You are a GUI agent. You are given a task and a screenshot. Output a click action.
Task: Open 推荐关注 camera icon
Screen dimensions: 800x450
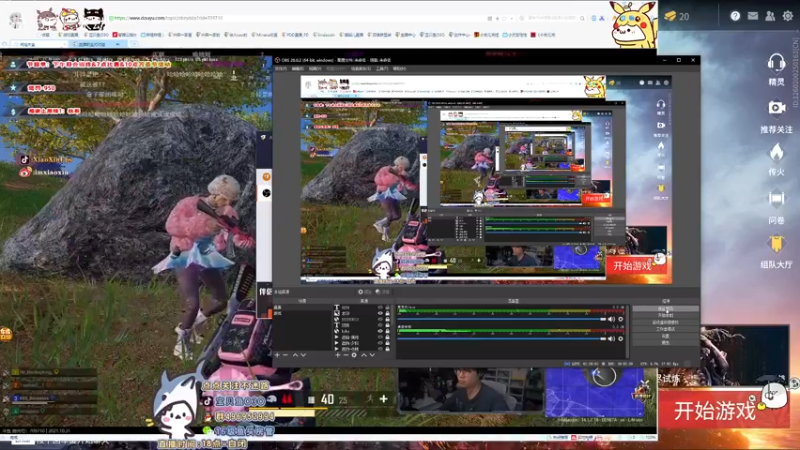pyautogui.click(x=777, y=108)
